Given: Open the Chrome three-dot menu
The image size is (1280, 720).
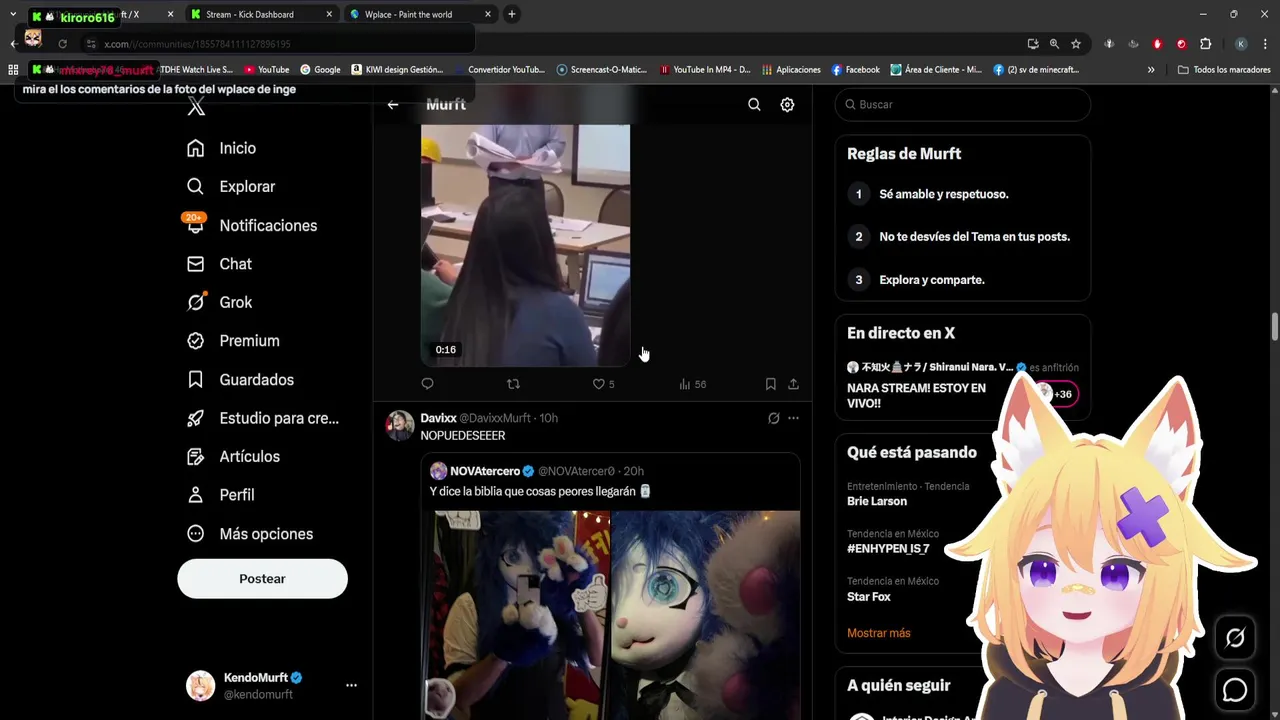Looking at the screenshot, I should [x=1266, y=44].
